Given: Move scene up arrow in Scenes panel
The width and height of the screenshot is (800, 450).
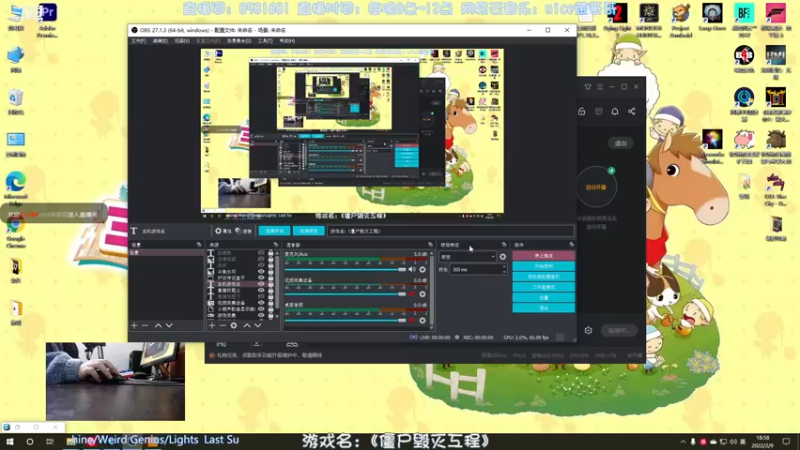Looking at the screenshot, I should (158, 326).
